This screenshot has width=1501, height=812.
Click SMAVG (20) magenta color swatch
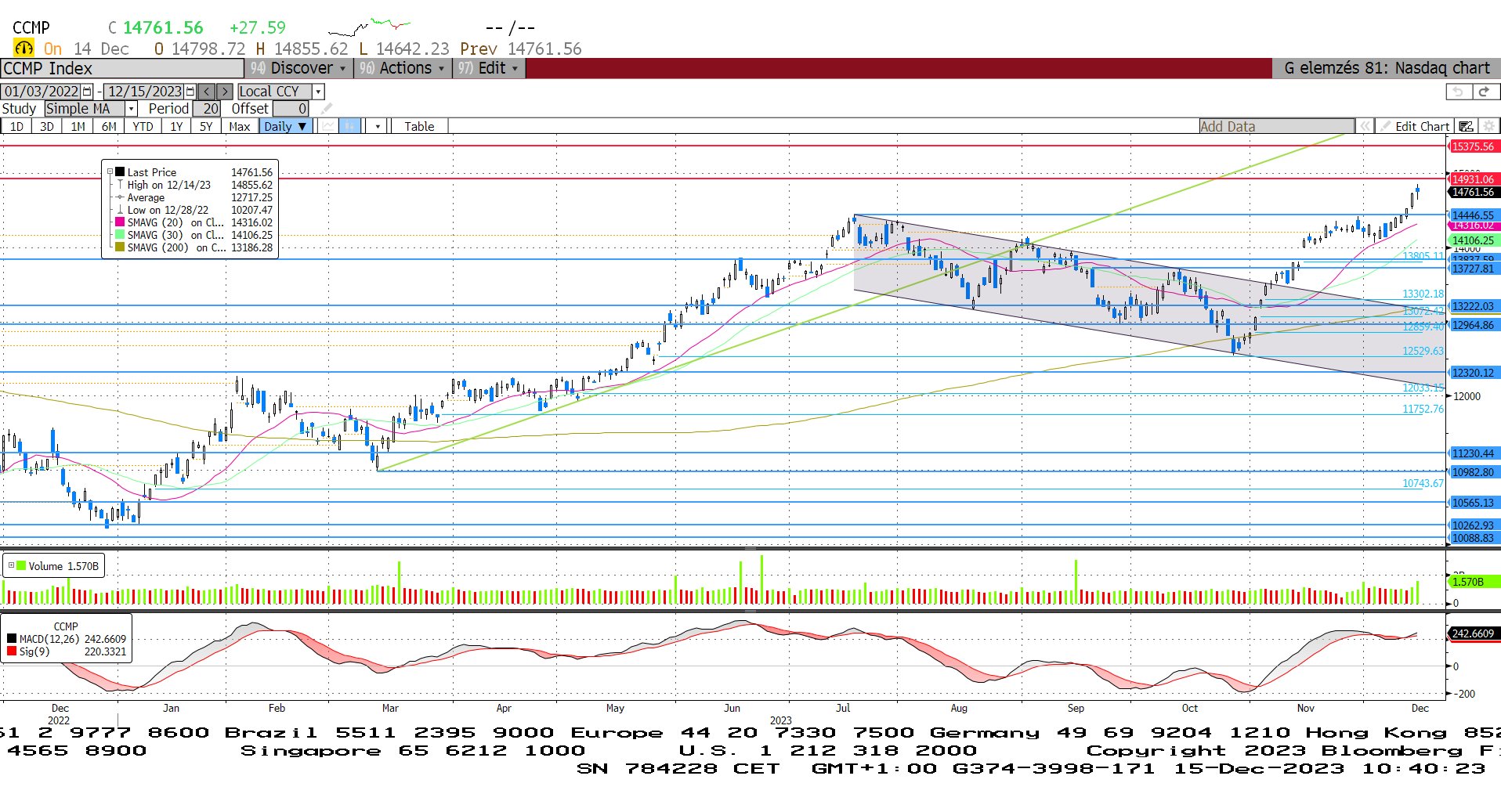click(120, 222)
